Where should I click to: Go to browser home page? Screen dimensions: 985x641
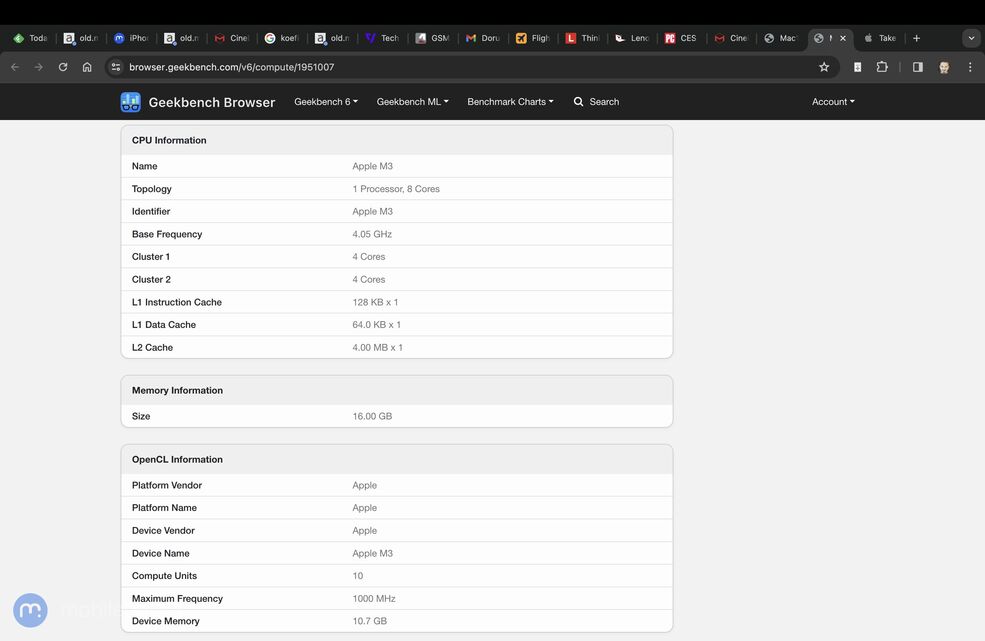87,67
